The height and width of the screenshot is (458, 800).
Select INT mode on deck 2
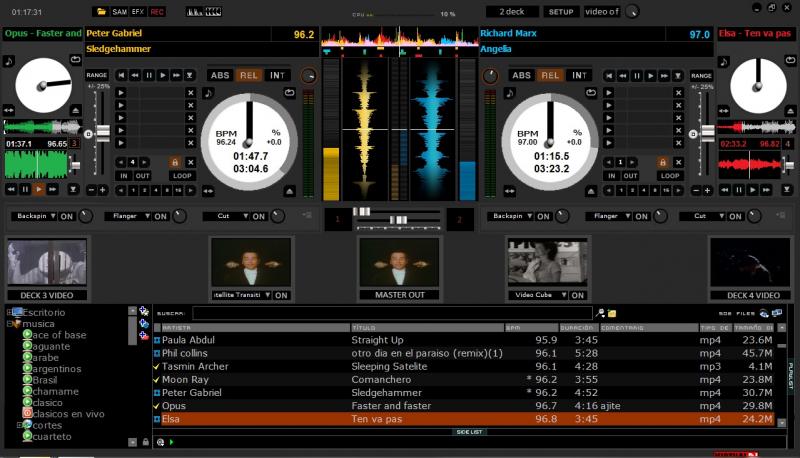pyautogui.click(x=579, y=75)
